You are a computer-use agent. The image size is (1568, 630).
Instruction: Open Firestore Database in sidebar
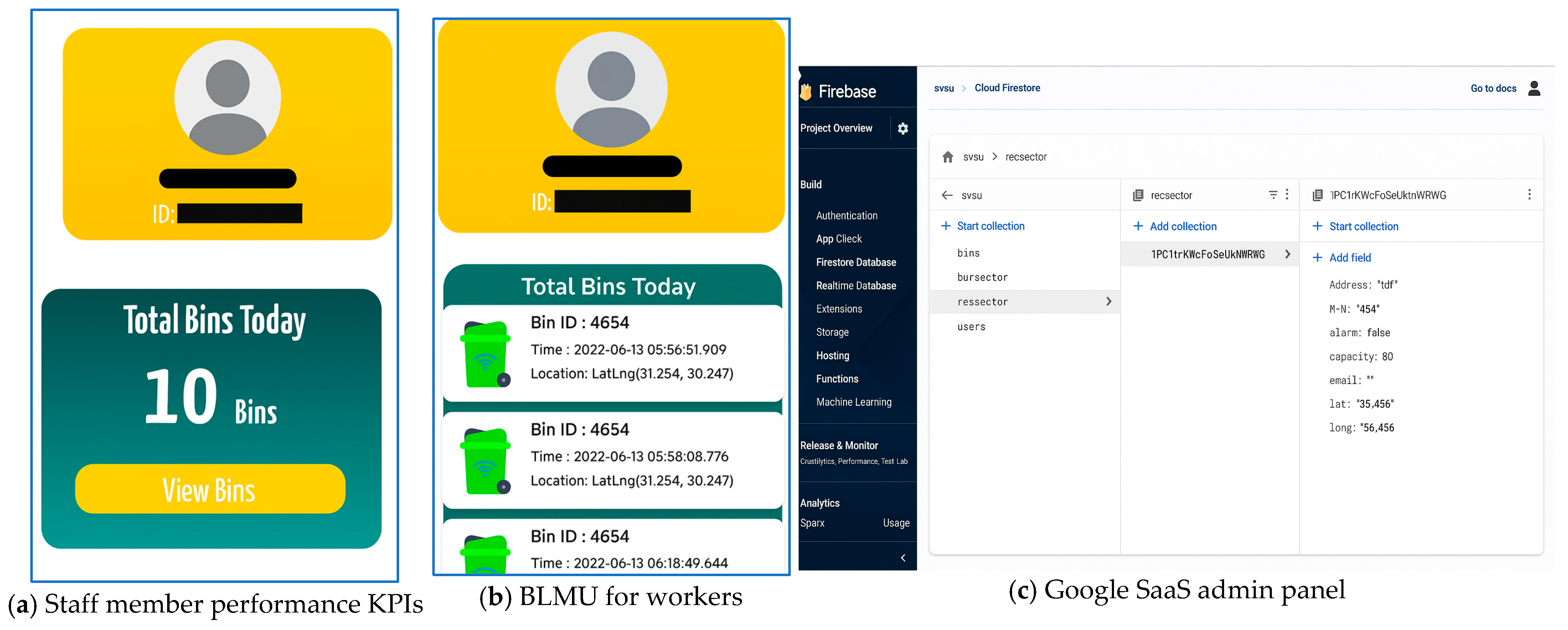(x=855, y=263)
